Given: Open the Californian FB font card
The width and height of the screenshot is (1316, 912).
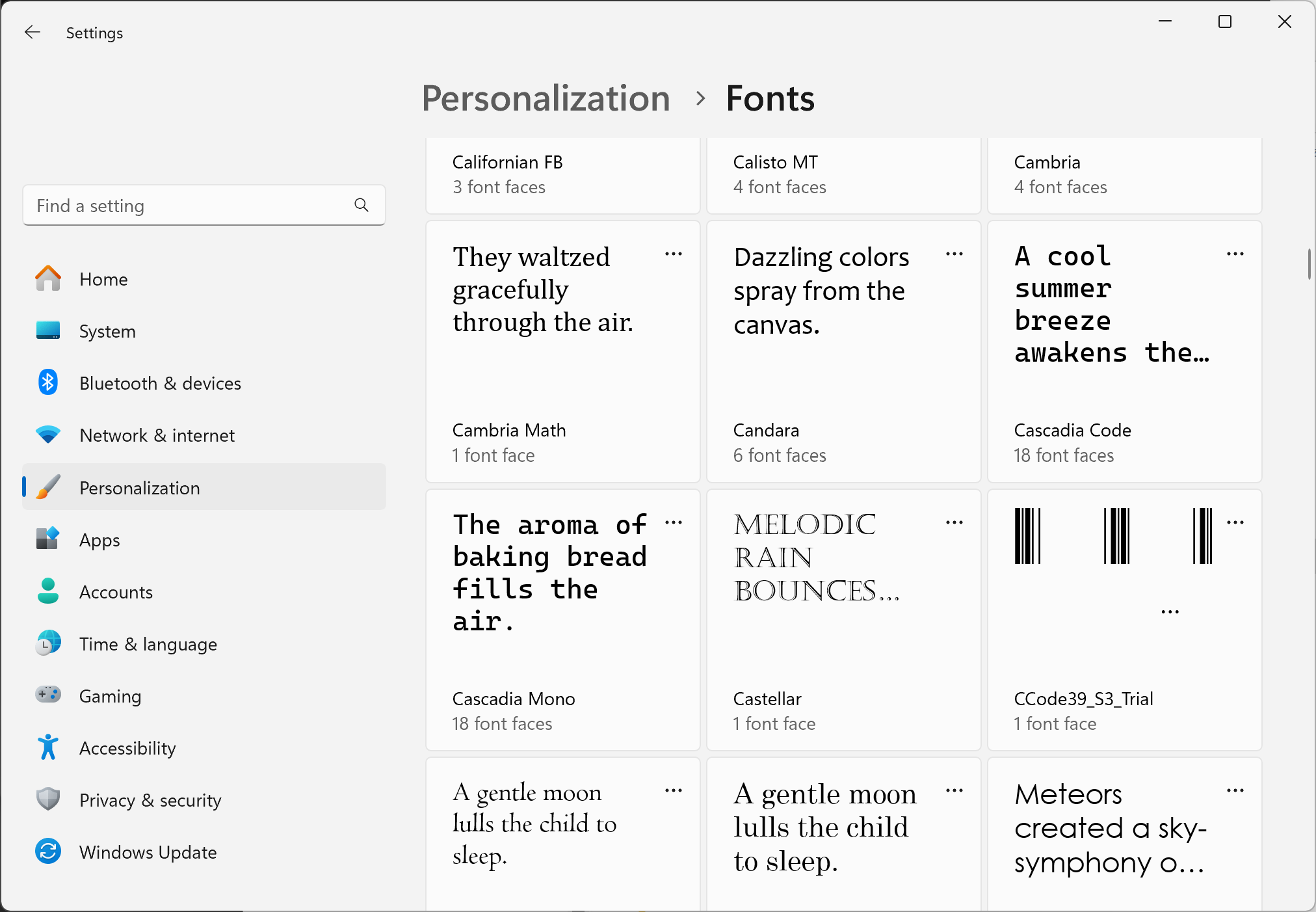Looking at the screenshot, I should point(563,175).
